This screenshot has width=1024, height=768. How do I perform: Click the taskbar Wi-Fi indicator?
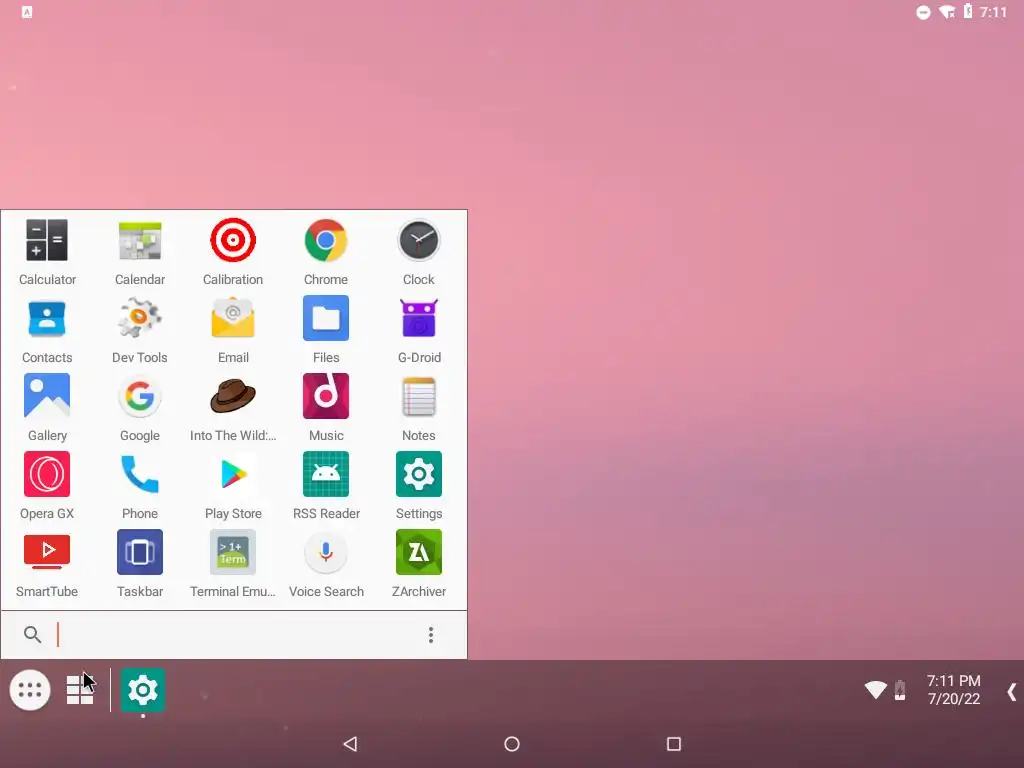(x=876, y=690)
